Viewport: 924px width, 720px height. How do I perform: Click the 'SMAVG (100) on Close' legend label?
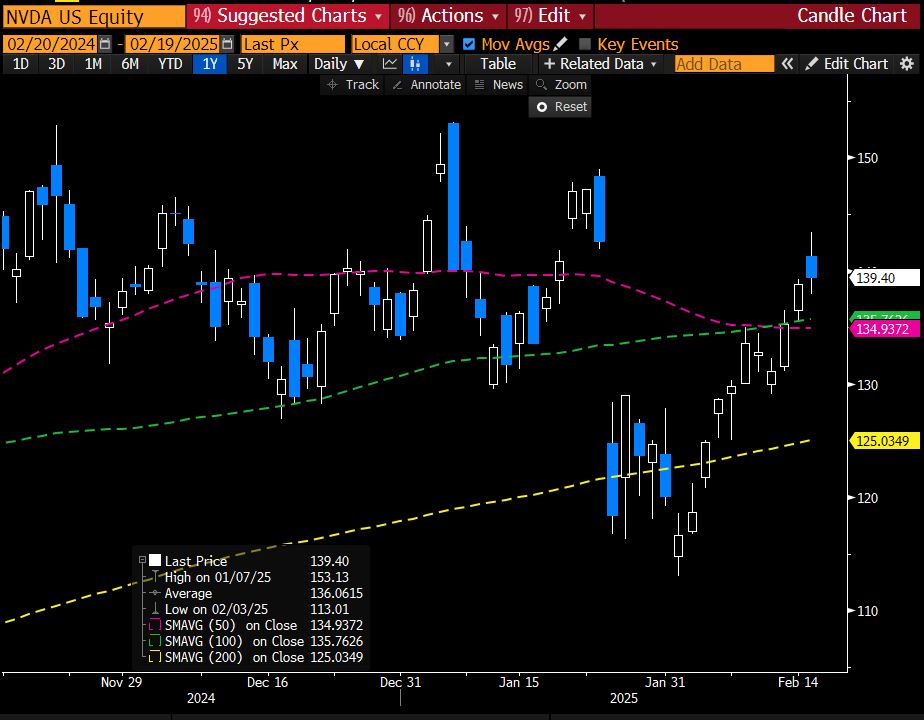[x=234, y=640]
